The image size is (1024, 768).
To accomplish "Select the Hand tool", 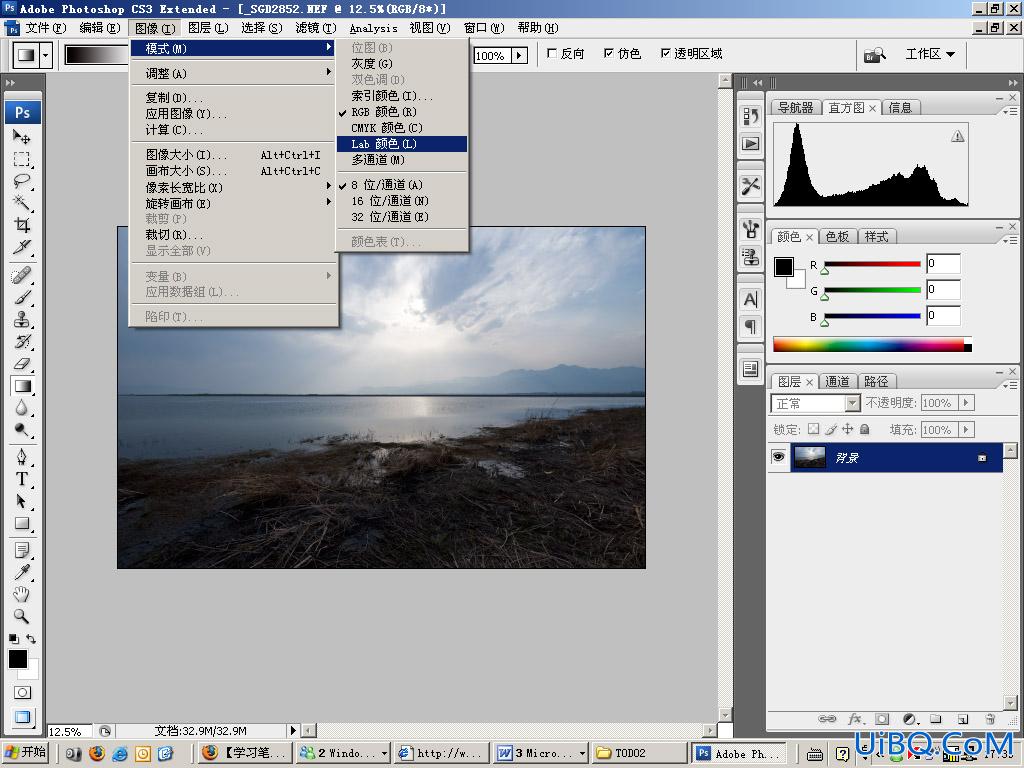I will [x=22, y=594].
